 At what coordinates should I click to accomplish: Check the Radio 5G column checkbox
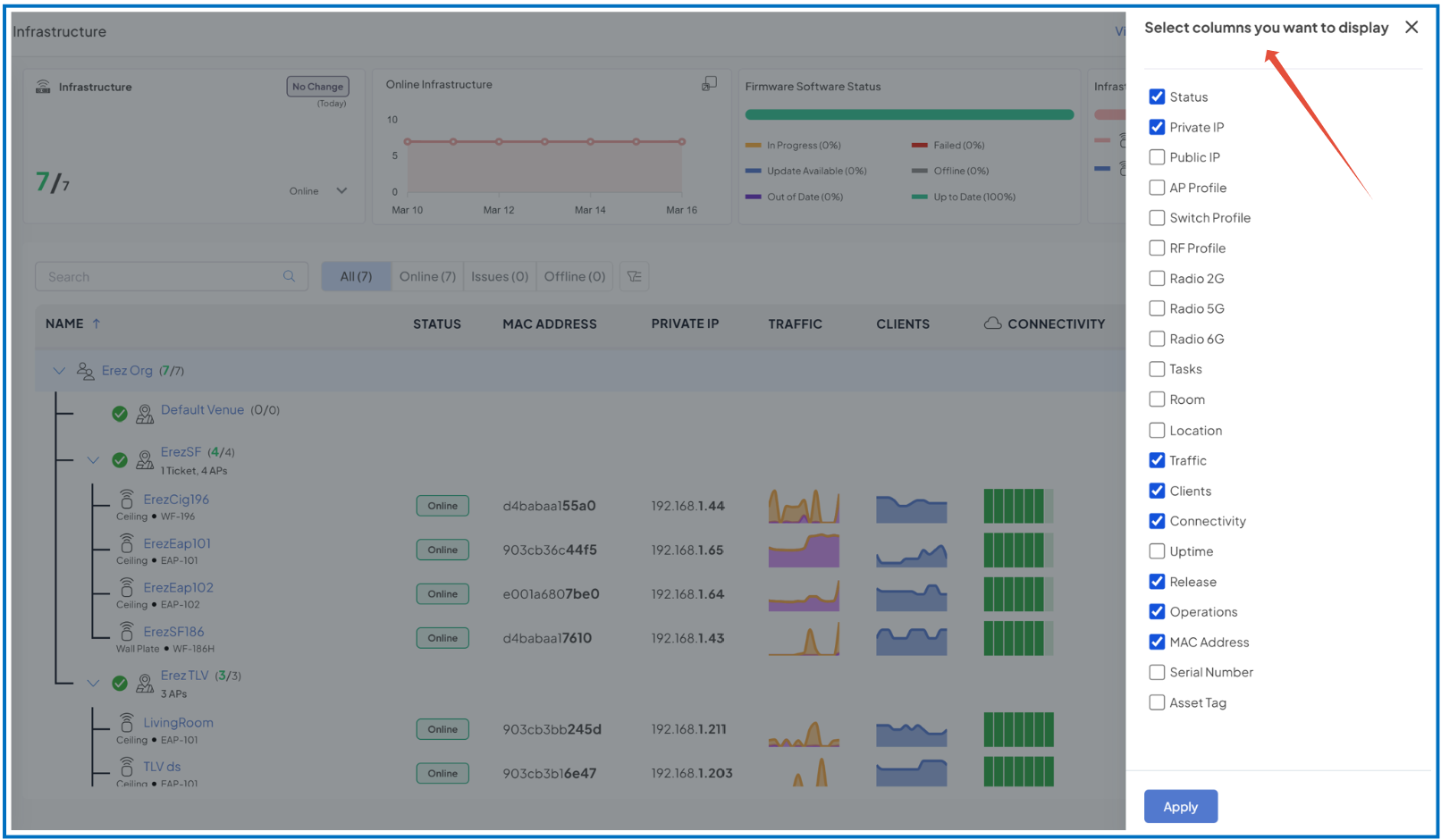1157,308
